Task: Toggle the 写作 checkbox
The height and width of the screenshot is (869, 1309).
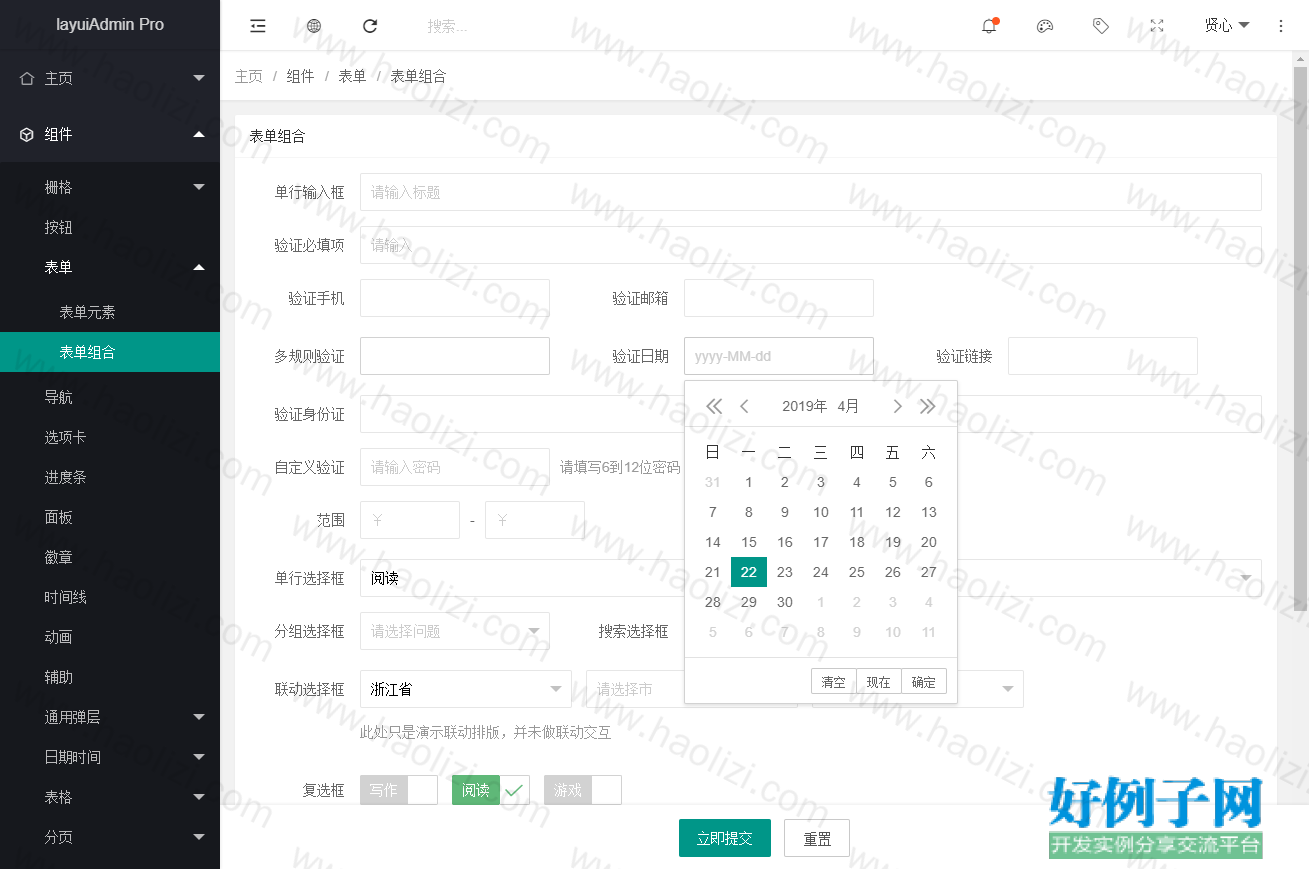Action: [399, 790]
